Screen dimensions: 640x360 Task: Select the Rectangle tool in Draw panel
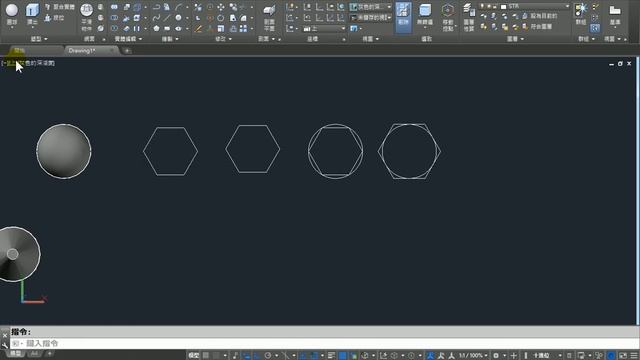pyautogui.click(x=167, y=29)
